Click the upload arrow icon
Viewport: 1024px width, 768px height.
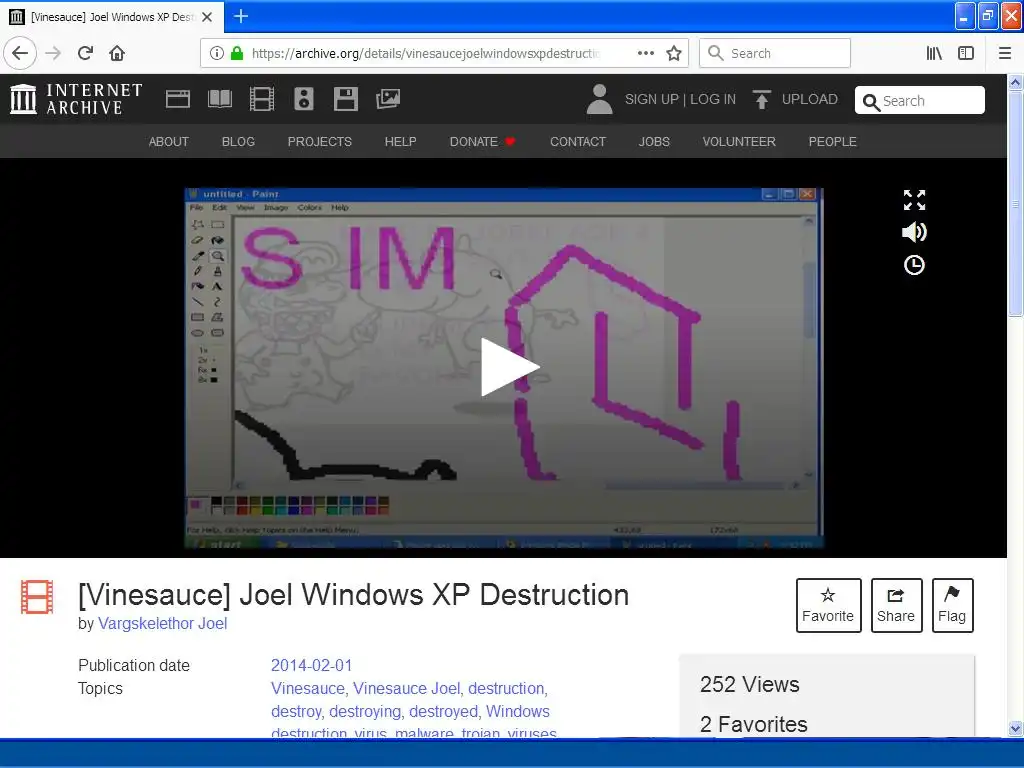coord(761,99)
